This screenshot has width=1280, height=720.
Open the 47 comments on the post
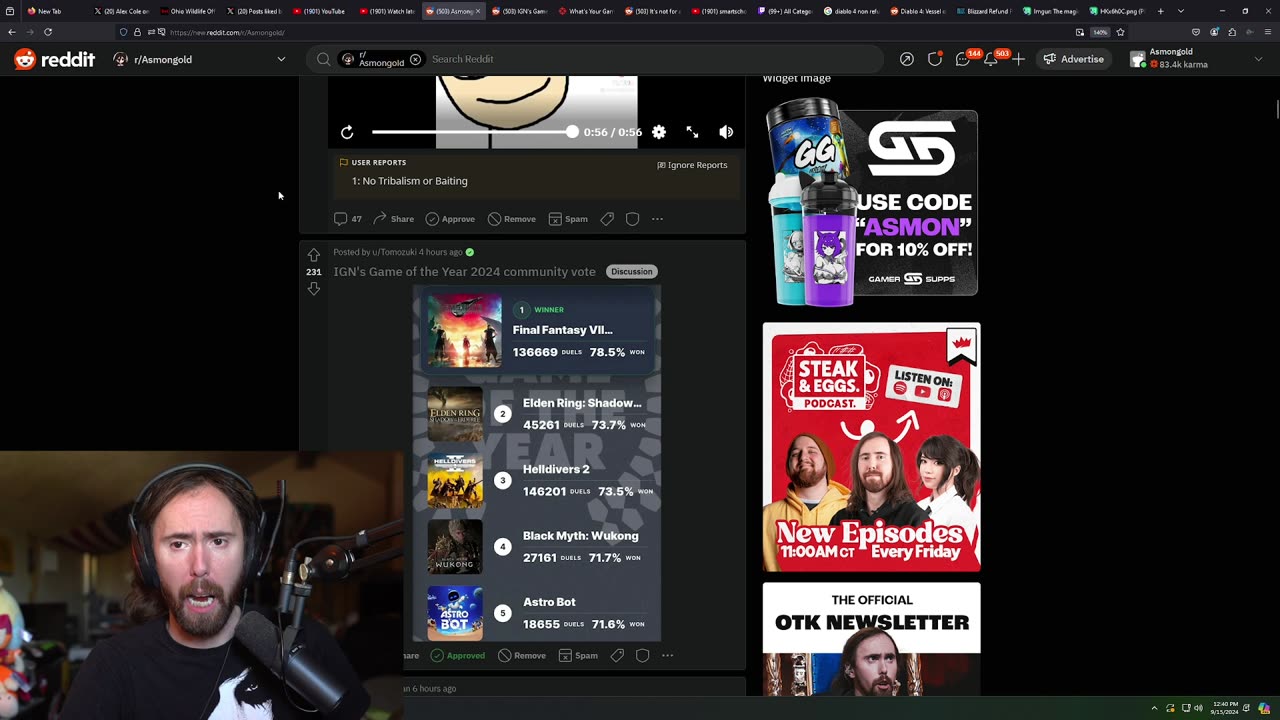pyautogui.click(x=348, y=219)
